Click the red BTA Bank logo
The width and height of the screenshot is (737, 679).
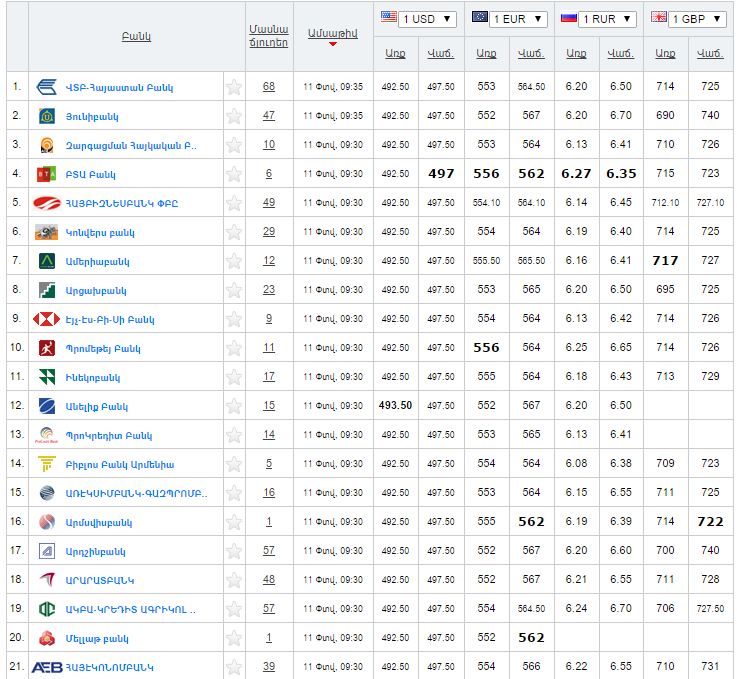pos(47,174)
